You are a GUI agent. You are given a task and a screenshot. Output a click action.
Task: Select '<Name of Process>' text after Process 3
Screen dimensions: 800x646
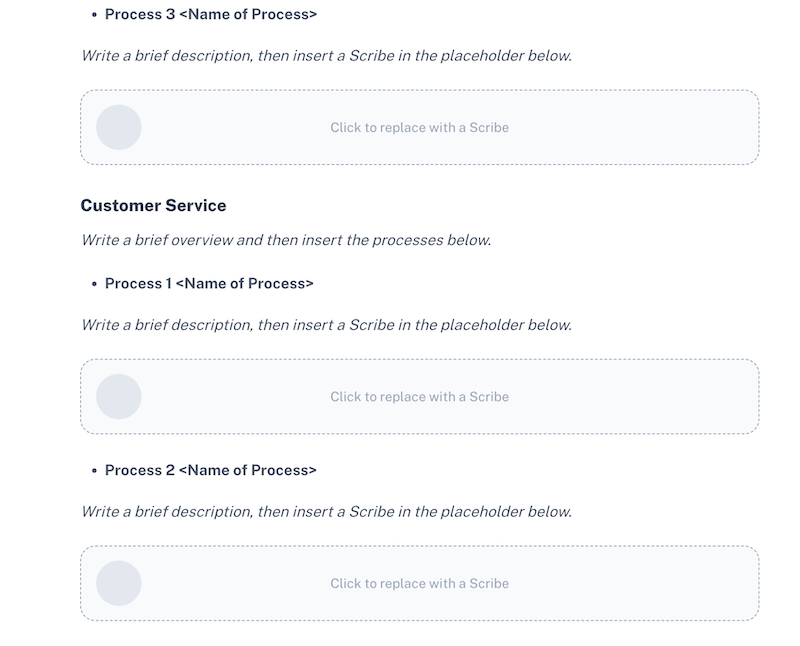click(x=248, y=14)
